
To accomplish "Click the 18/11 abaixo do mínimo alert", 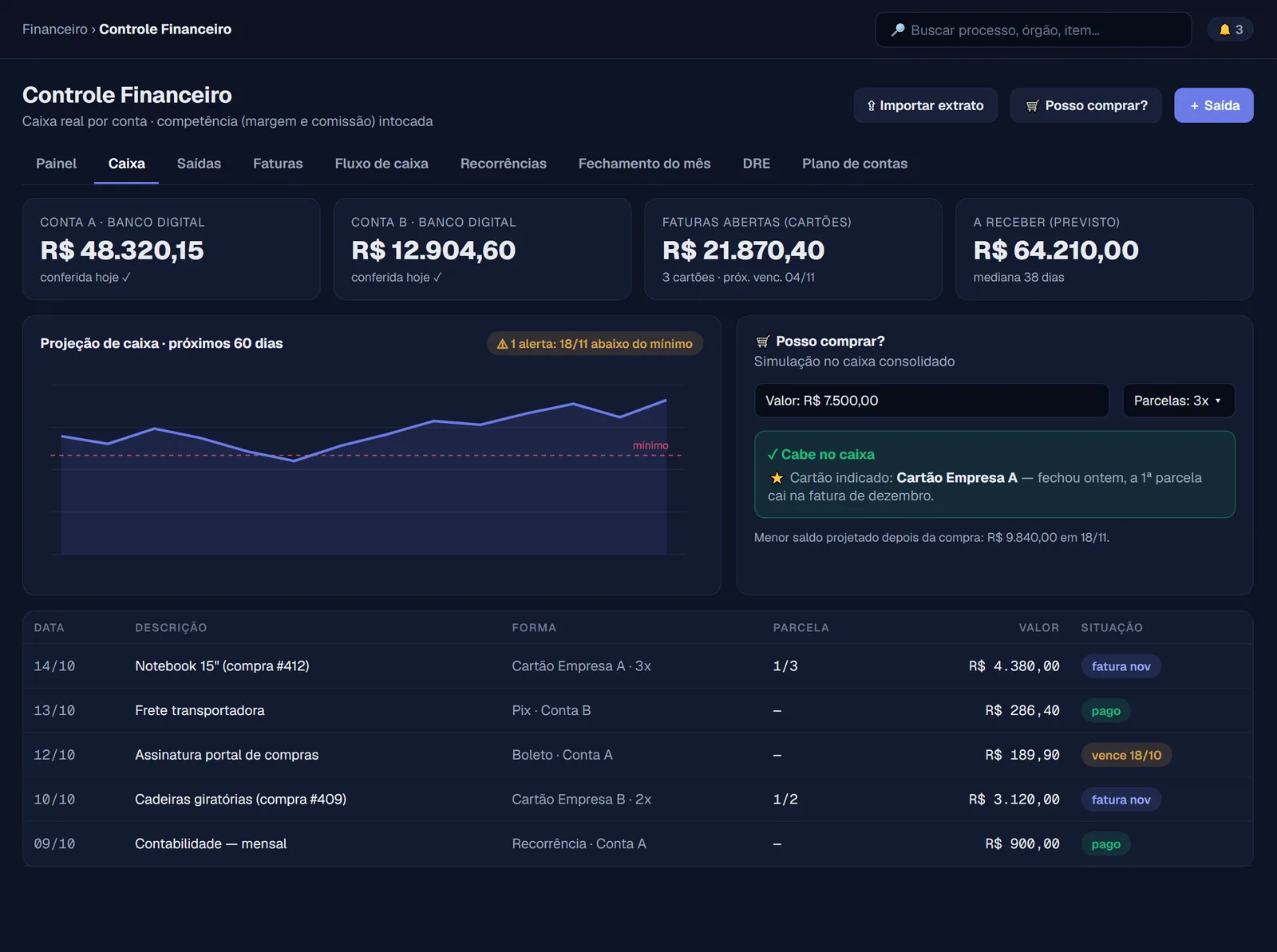I will tap(595, 344).
